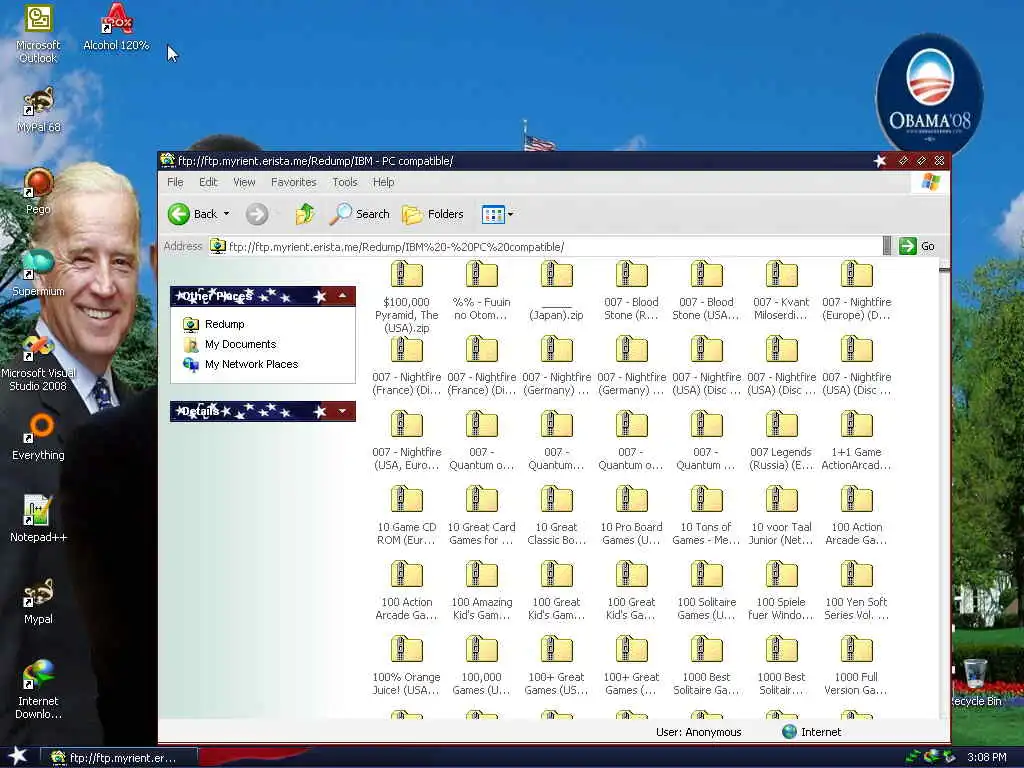Open the Microsoft Outlook desktop icon
1024x768 pixels.
pyautogui.click(x=38, y=34)
